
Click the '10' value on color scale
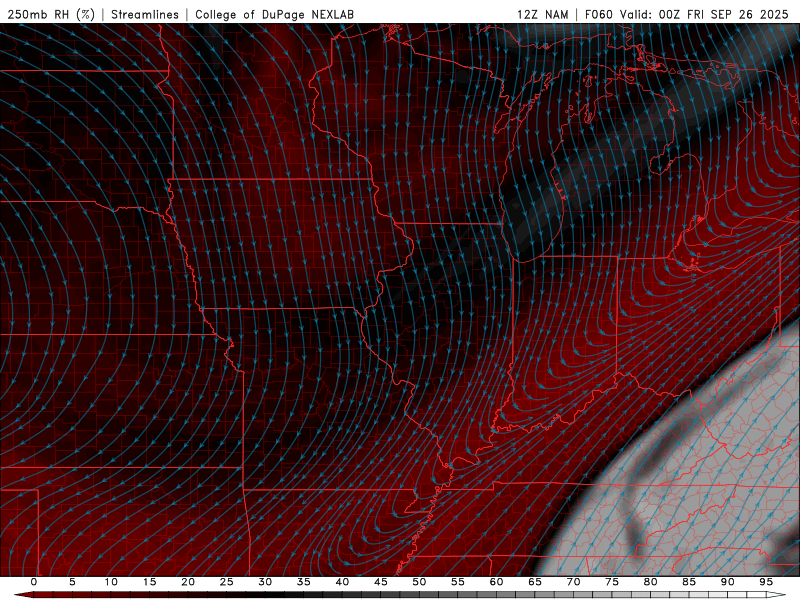point(111,582)
